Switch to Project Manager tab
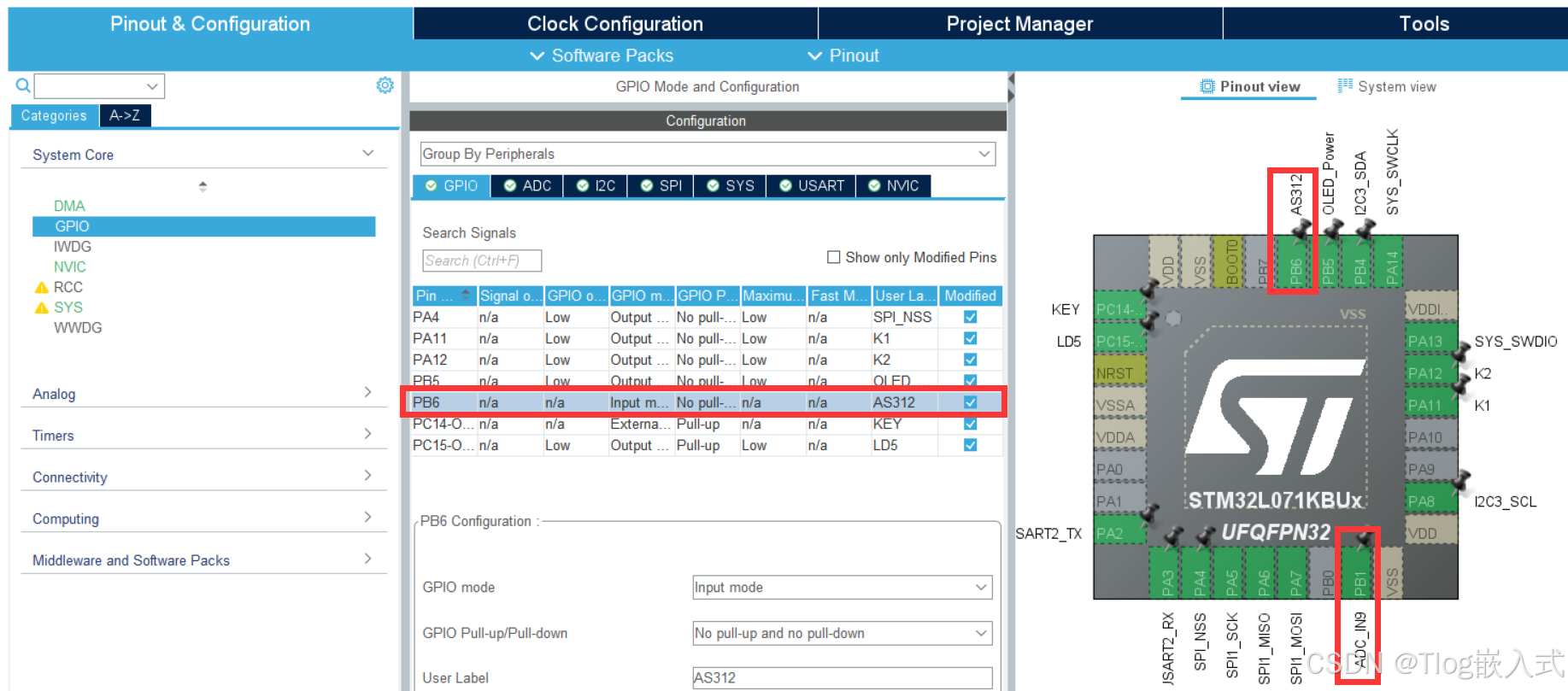Screen dimensions: 1568x691 (1019, 24)
